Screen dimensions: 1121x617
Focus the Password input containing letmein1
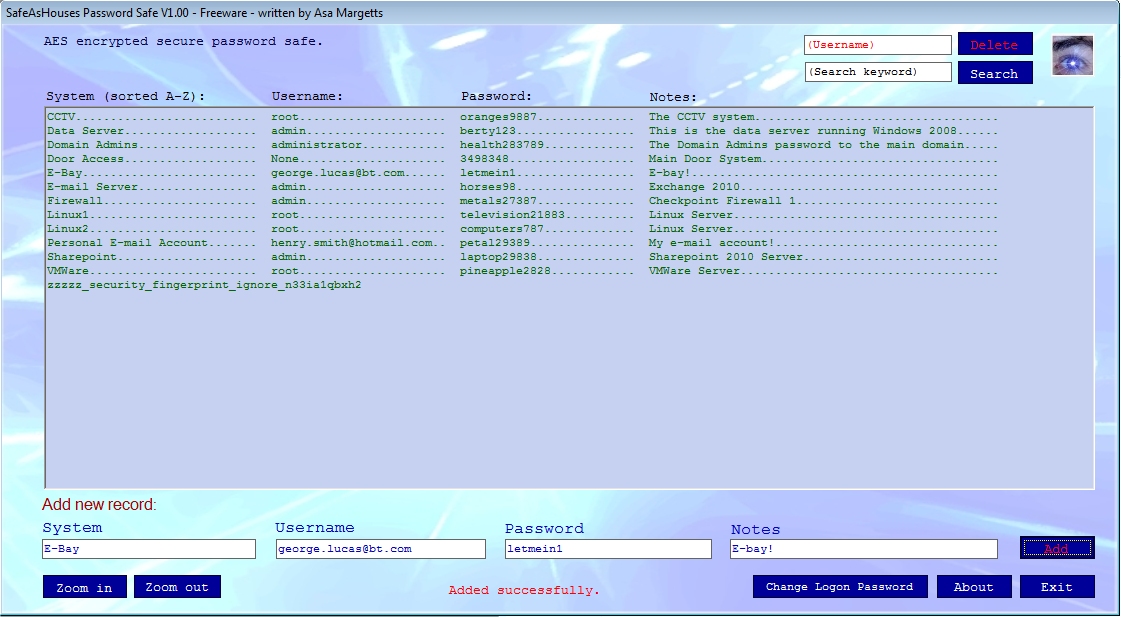coord(608,549)
